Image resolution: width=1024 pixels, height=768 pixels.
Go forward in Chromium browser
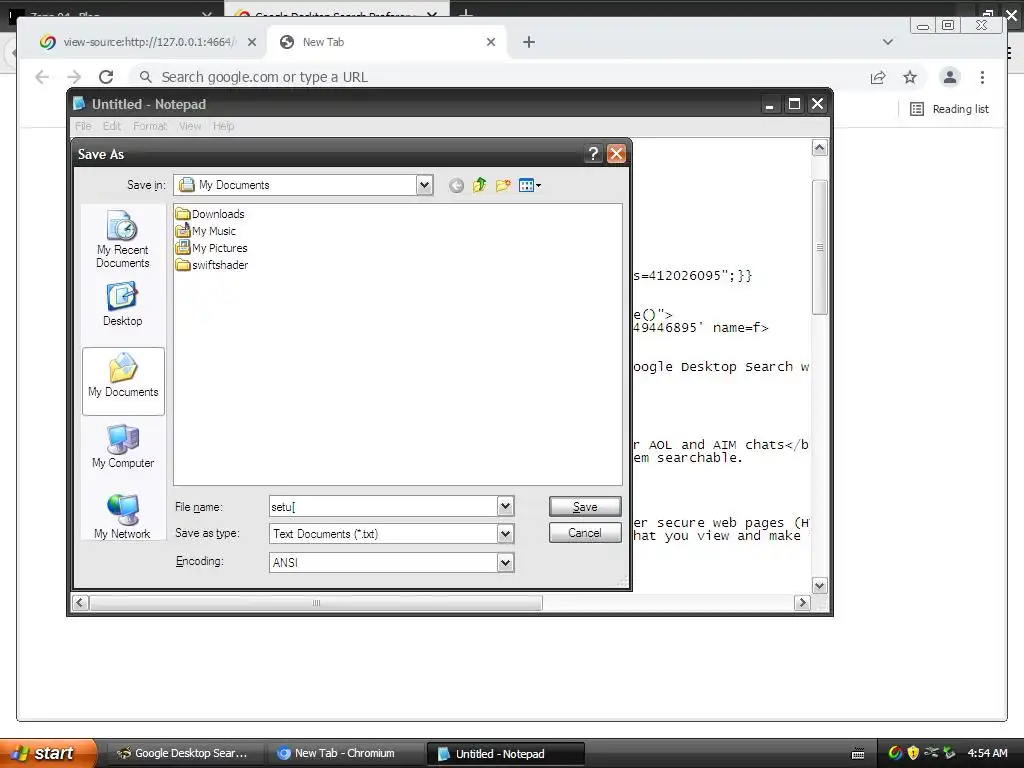tap(74, 77)
